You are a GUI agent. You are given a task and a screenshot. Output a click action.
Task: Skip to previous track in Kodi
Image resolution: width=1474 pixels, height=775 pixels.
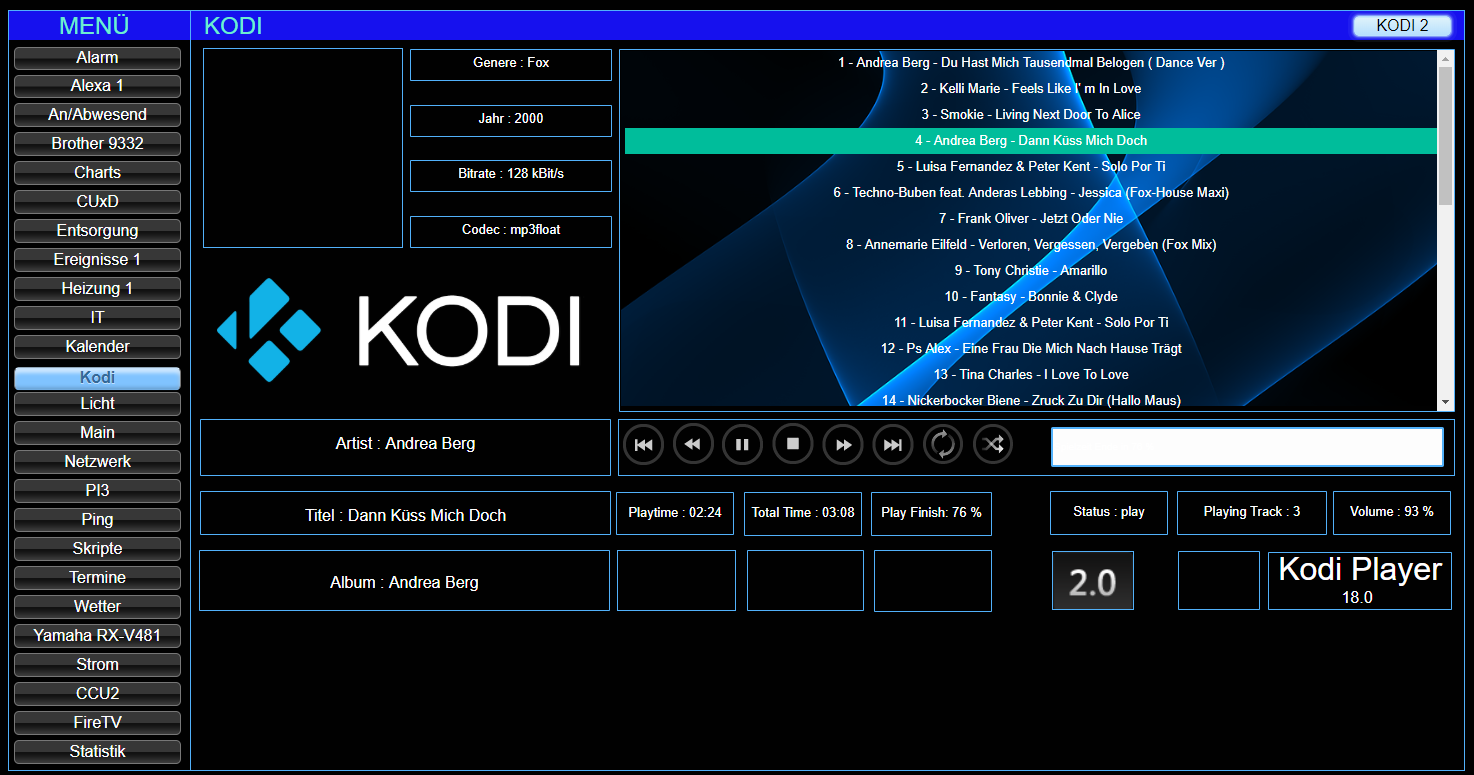[x=643, y=444]
